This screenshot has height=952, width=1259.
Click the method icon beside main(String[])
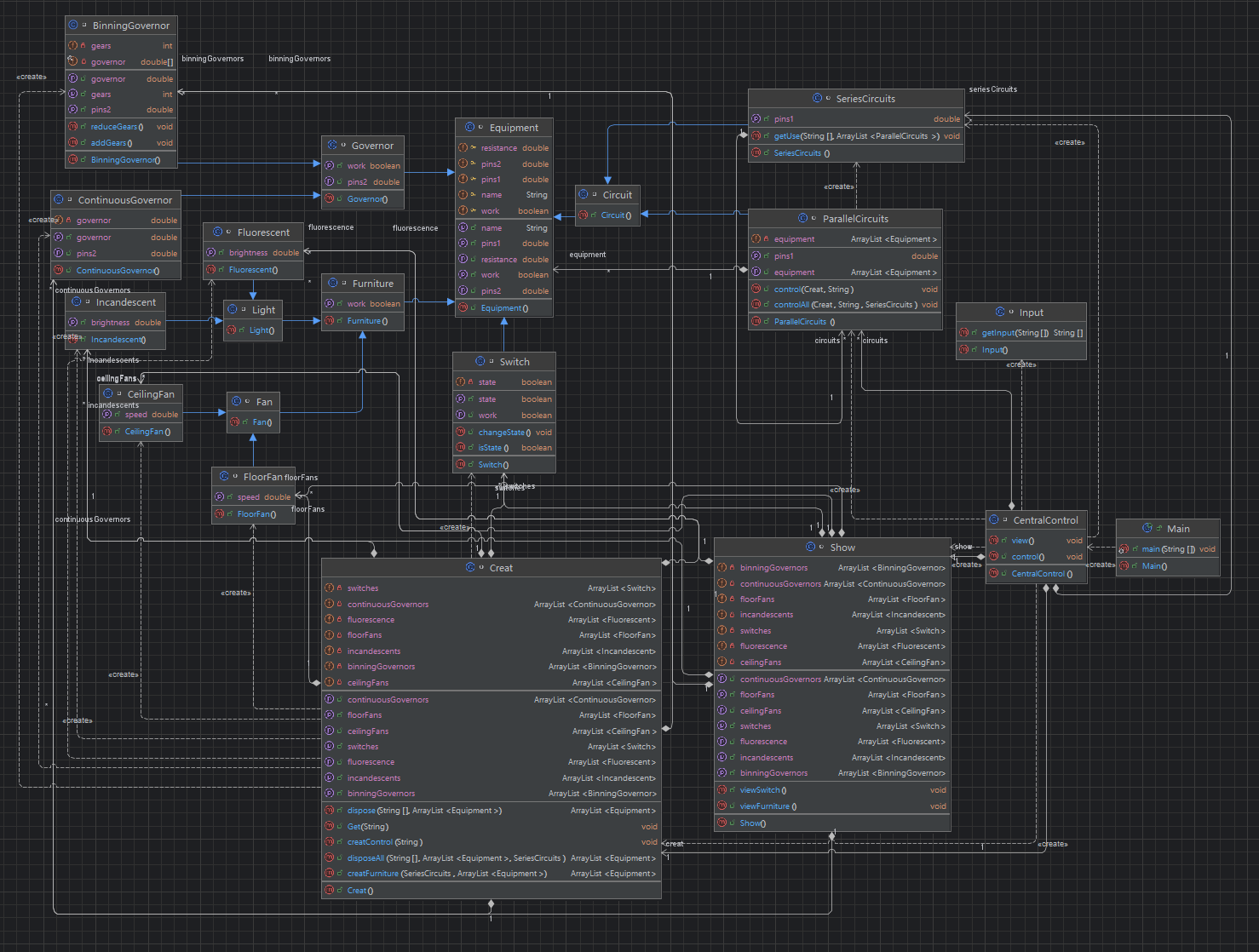(x=1124, y=549)
